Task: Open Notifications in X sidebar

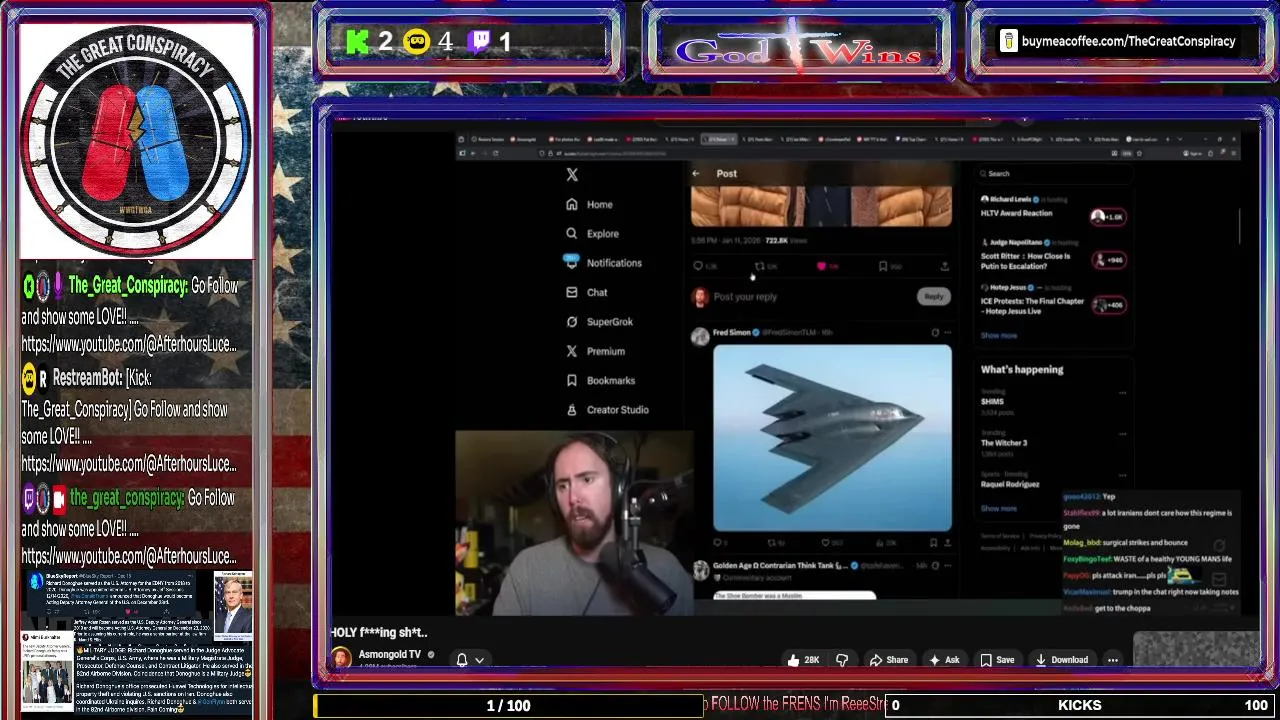Action: click(x=603, y=263)
